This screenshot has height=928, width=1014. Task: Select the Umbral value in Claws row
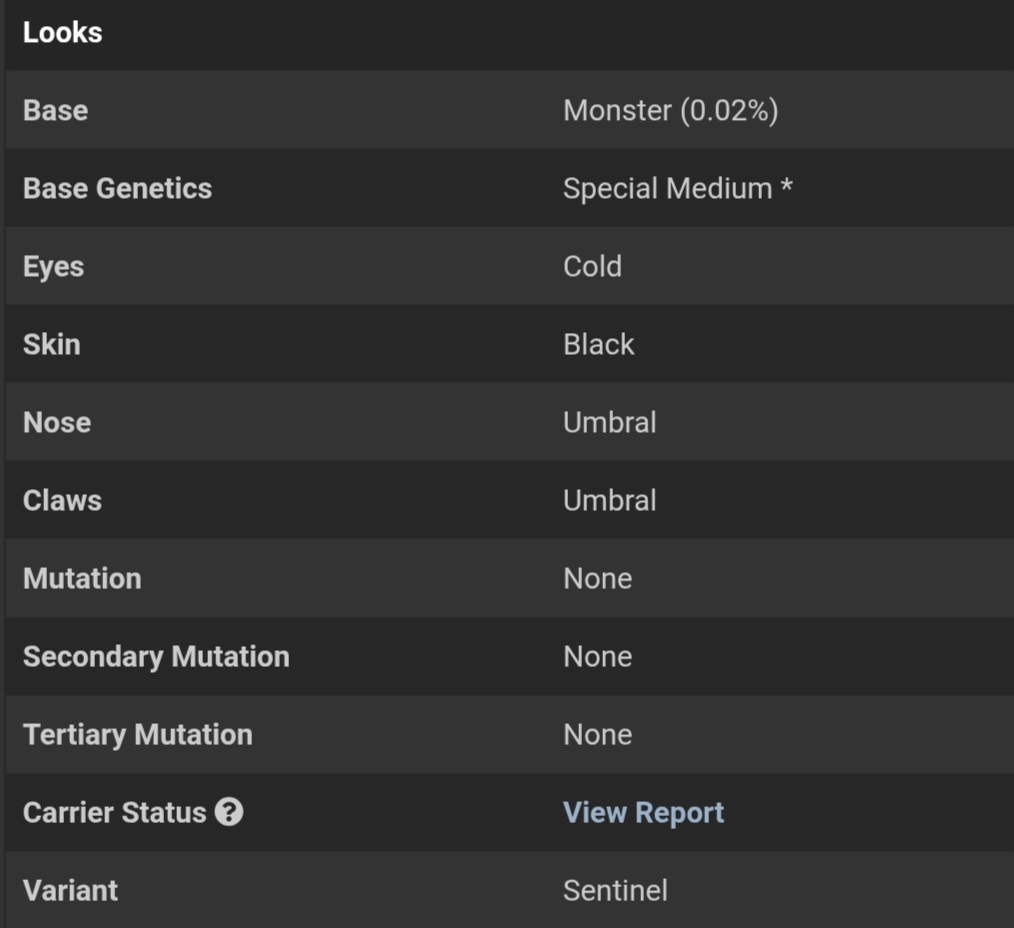click(x=610, y=501)
